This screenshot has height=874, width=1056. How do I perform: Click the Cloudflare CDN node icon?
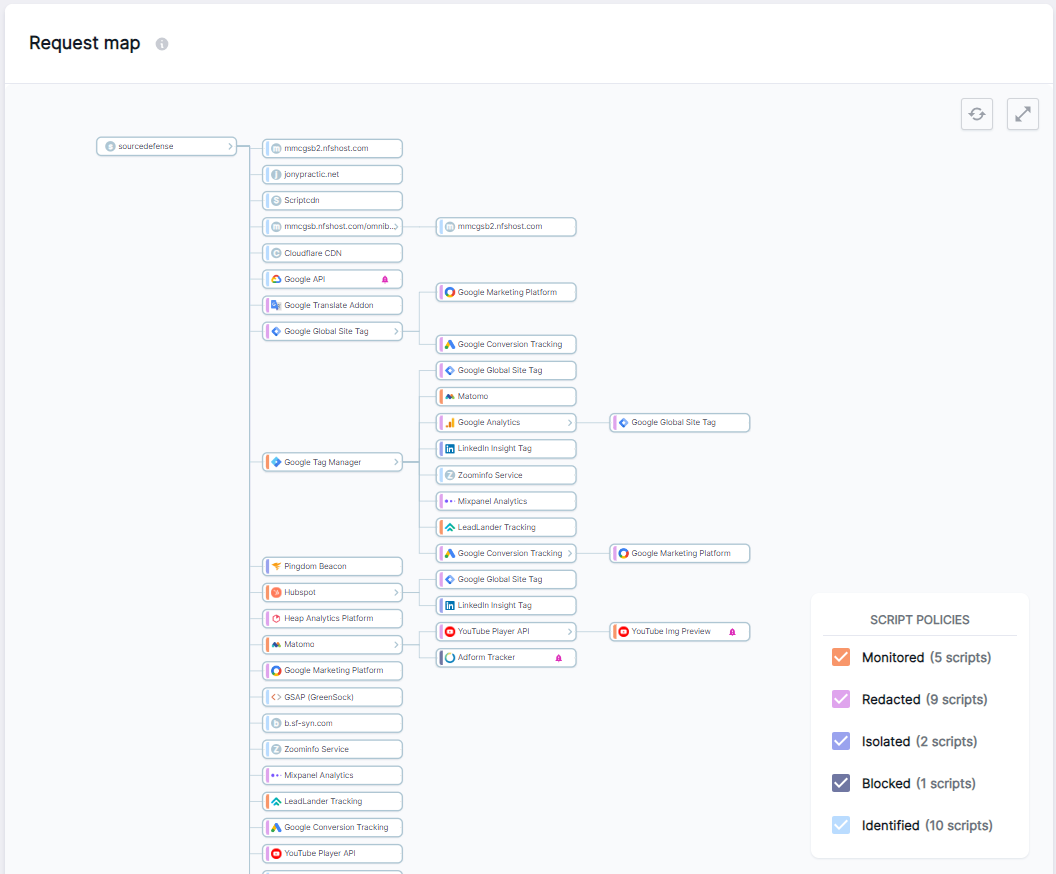[x=276, y=253]
